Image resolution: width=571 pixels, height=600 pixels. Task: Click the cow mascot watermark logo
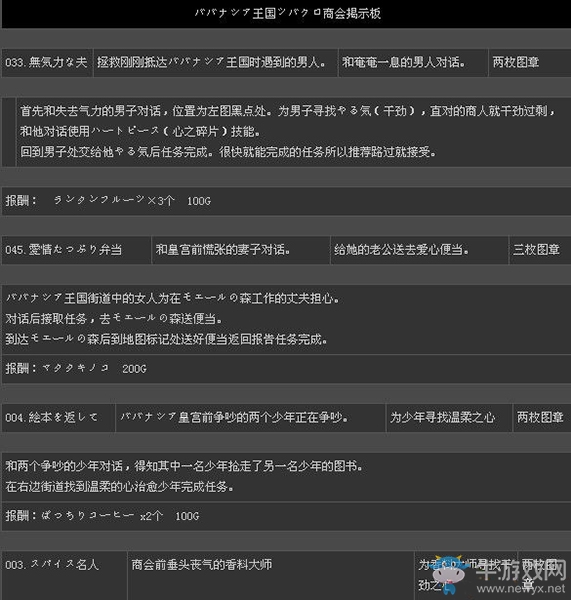(x=448, y=574)
